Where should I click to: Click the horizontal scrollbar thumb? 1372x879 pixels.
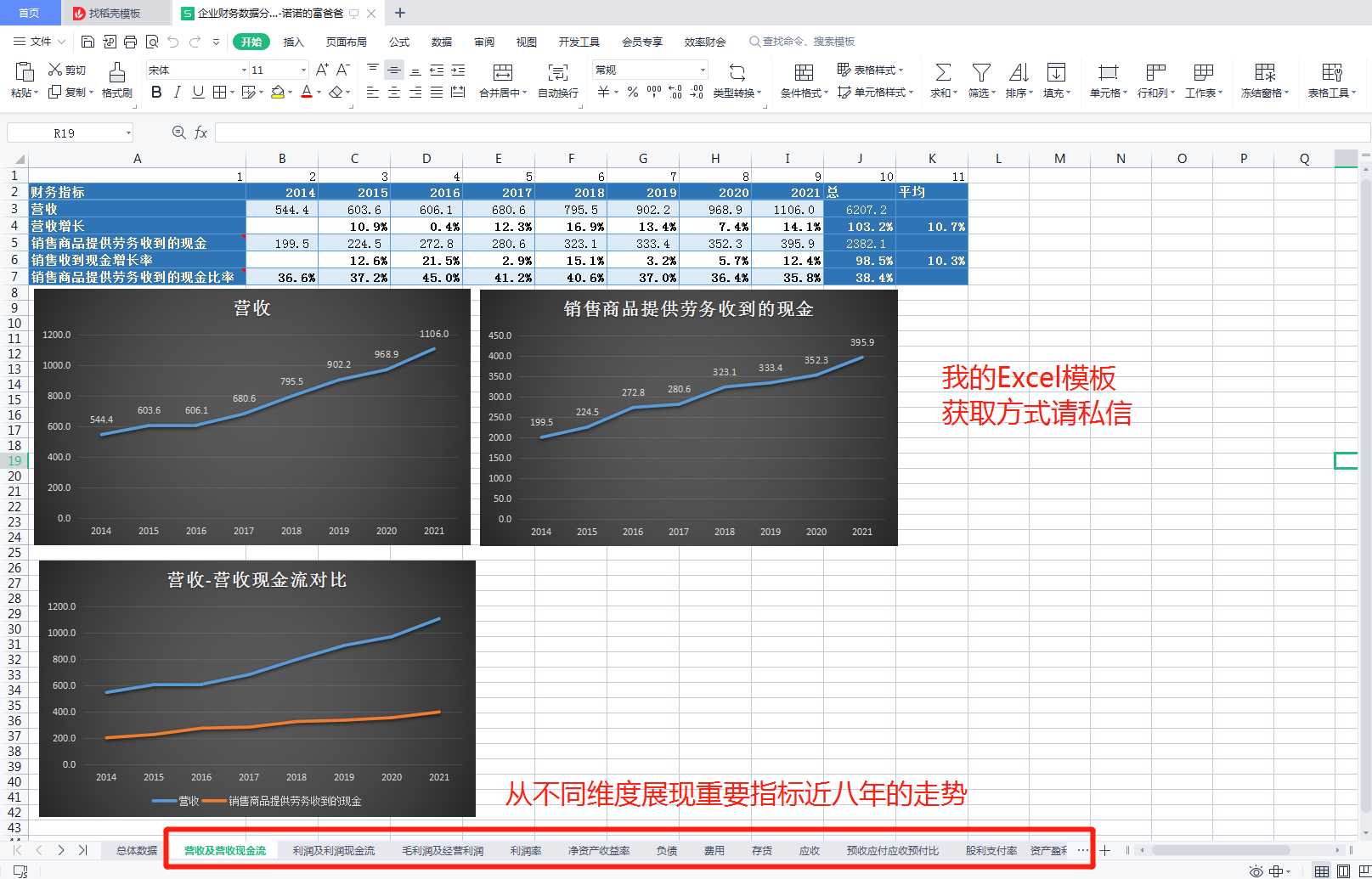(x=1220, y=850)
